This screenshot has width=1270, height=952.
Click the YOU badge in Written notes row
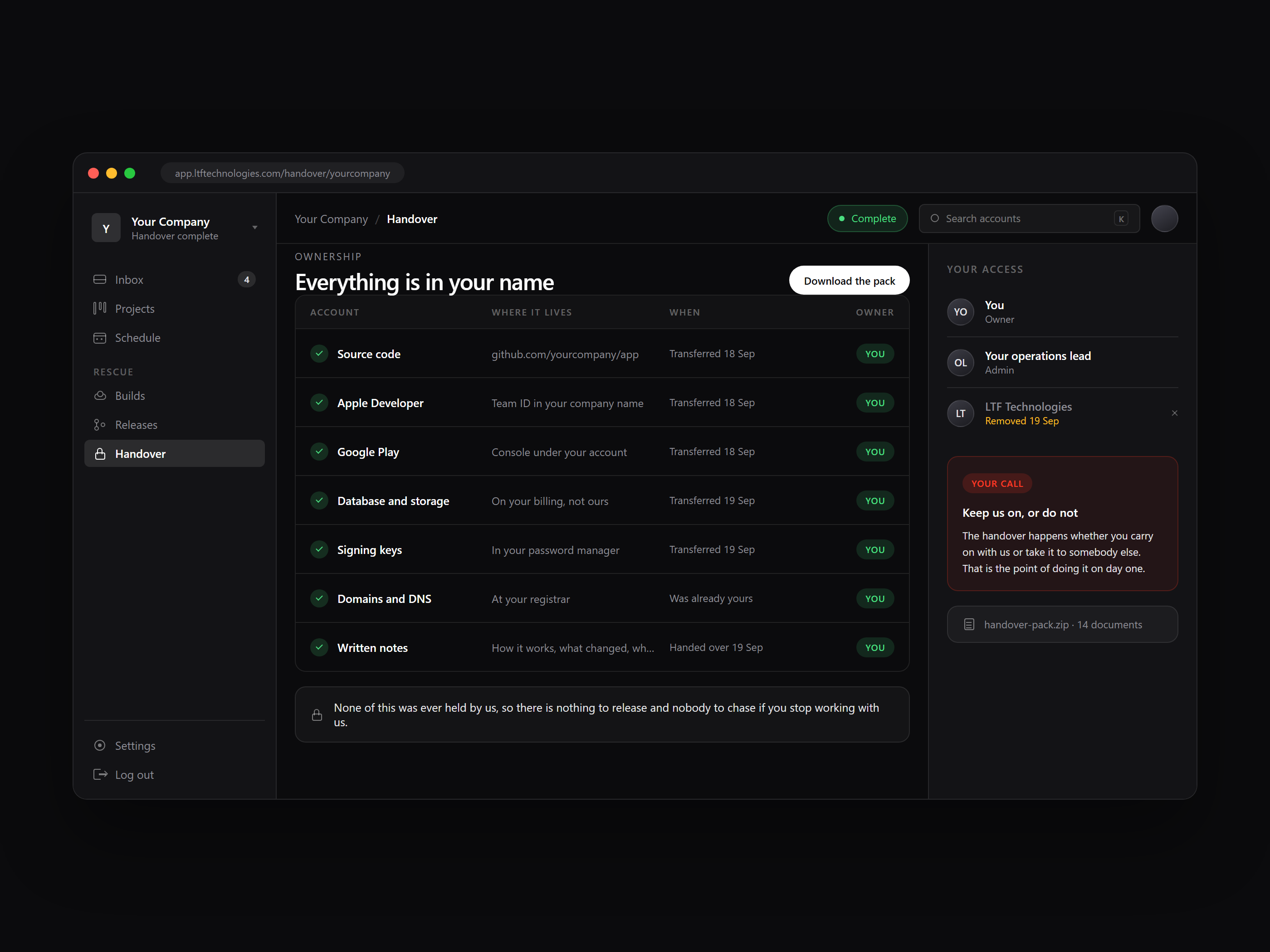pyautogui.click(x=874, y=647)
